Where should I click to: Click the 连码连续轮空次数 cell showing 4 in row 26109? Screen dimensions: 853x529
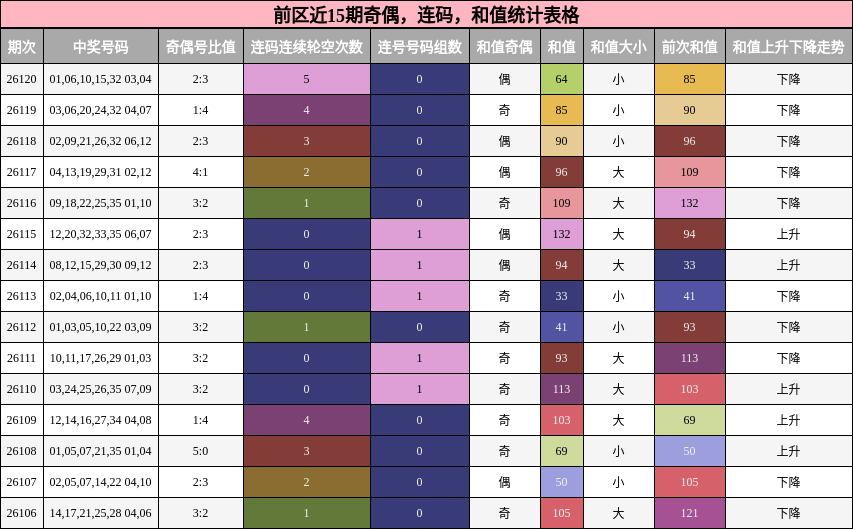(x=307, y=420)
